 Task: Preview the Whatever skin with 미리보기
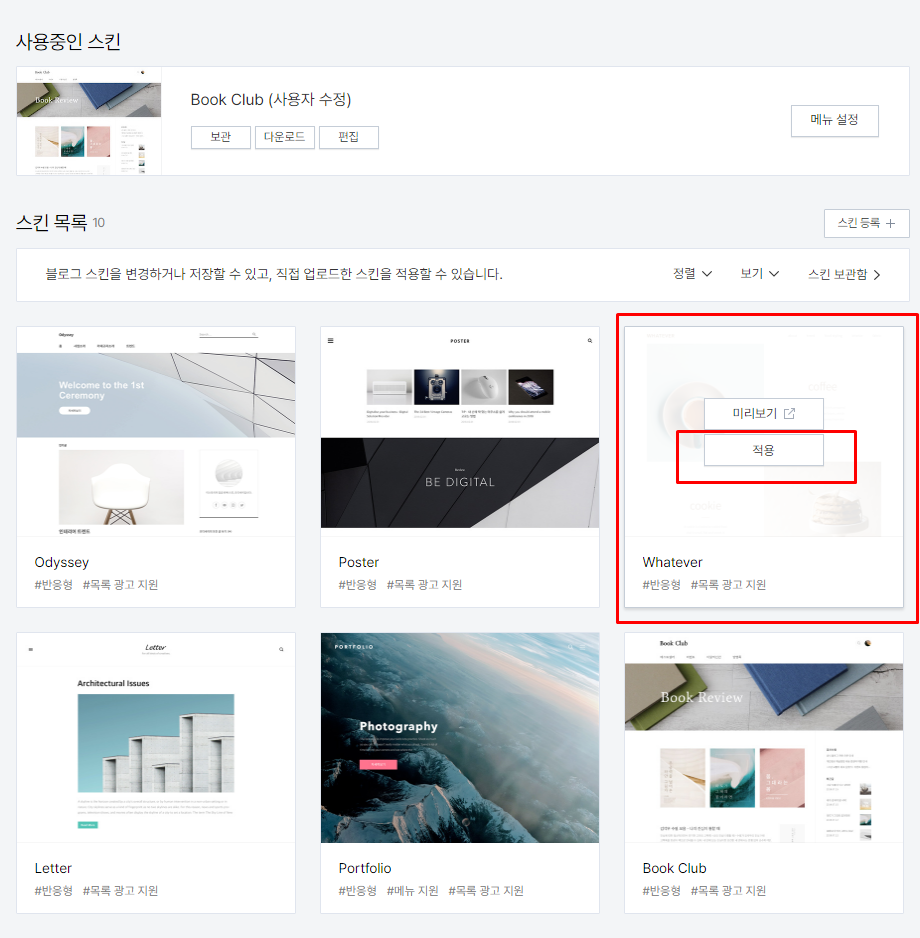pos(763,413)
